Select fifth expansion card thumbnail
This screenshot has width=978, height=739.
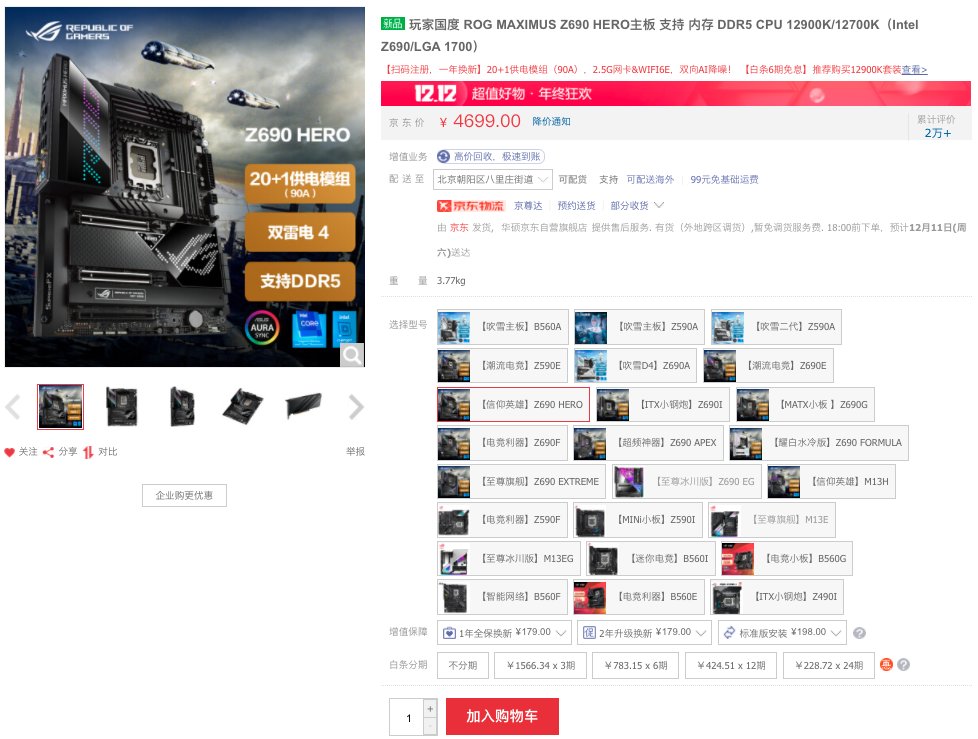(x=303, y=407)
